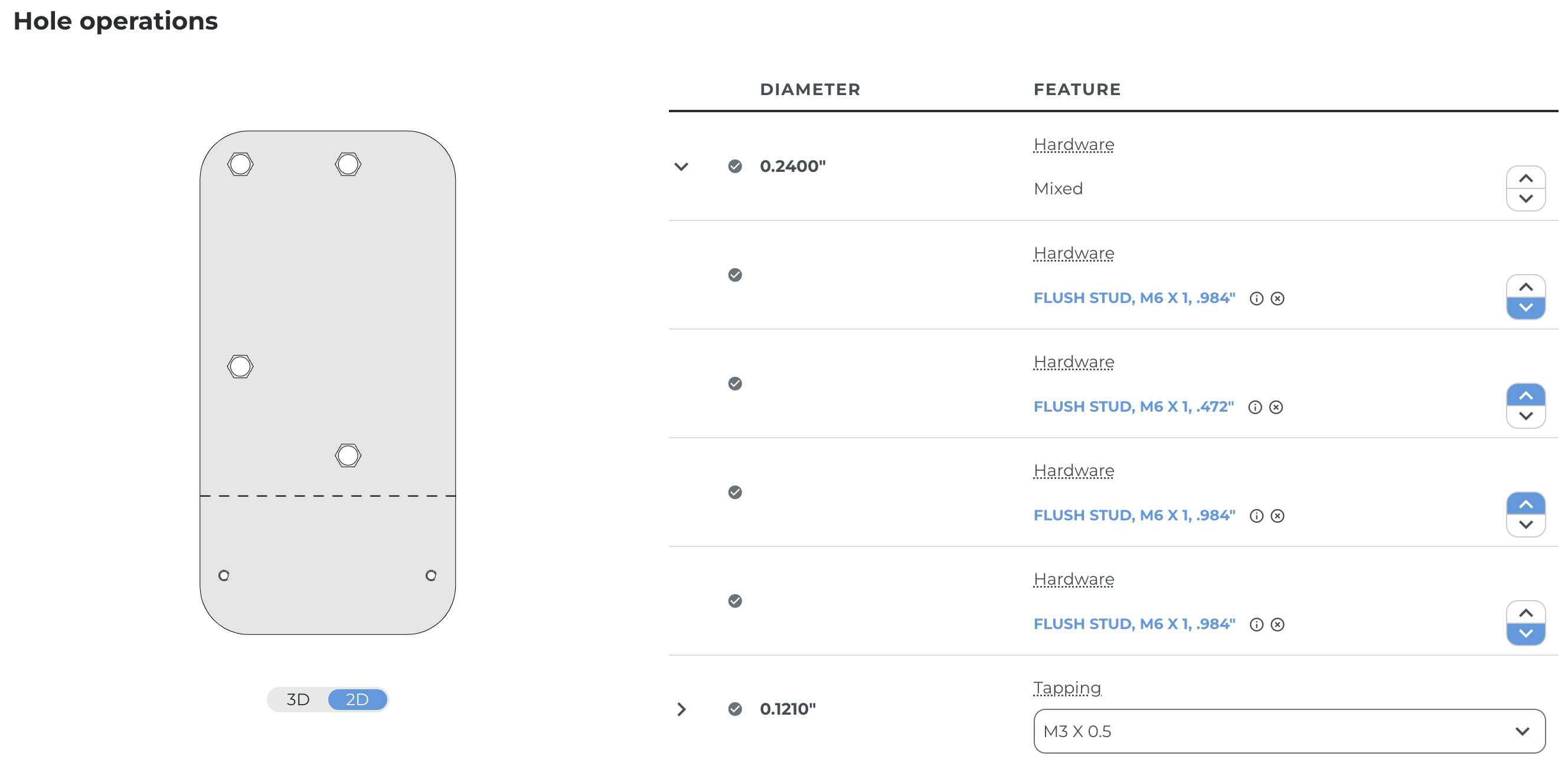Open FLUSH STUD, M6 X 1, .472" link
This screenshot has height=782, width=1568.
(1133, 407)
